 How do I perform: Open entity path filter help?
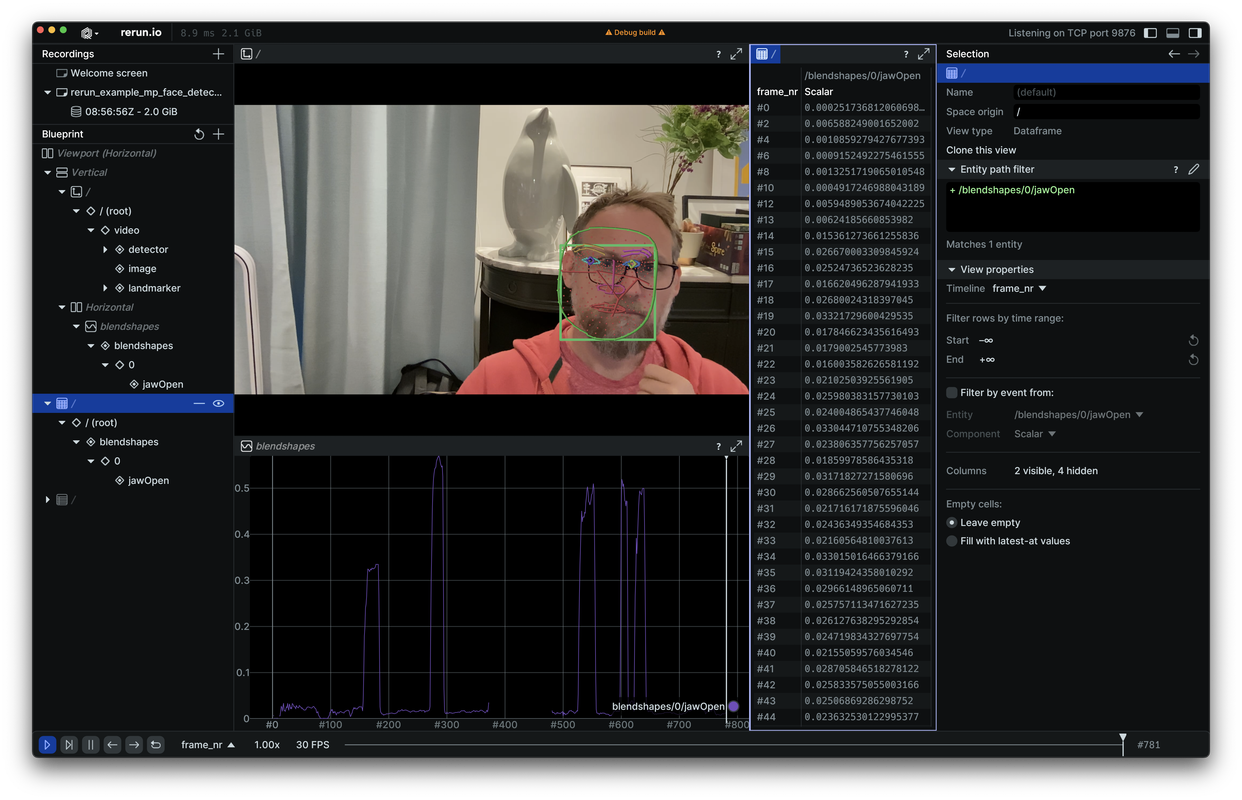[x=1175, y=170]
